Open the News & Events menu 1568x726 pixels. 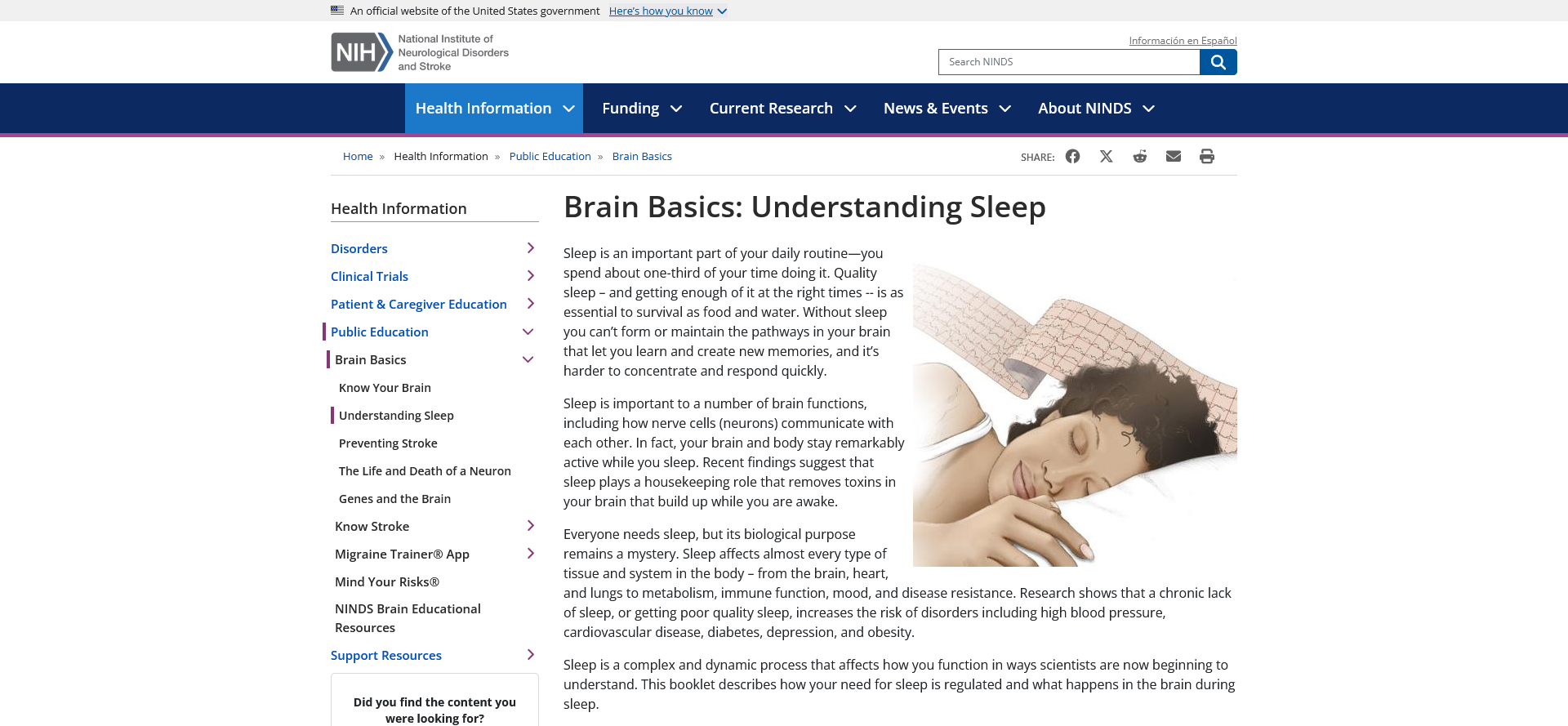[947, 109]
